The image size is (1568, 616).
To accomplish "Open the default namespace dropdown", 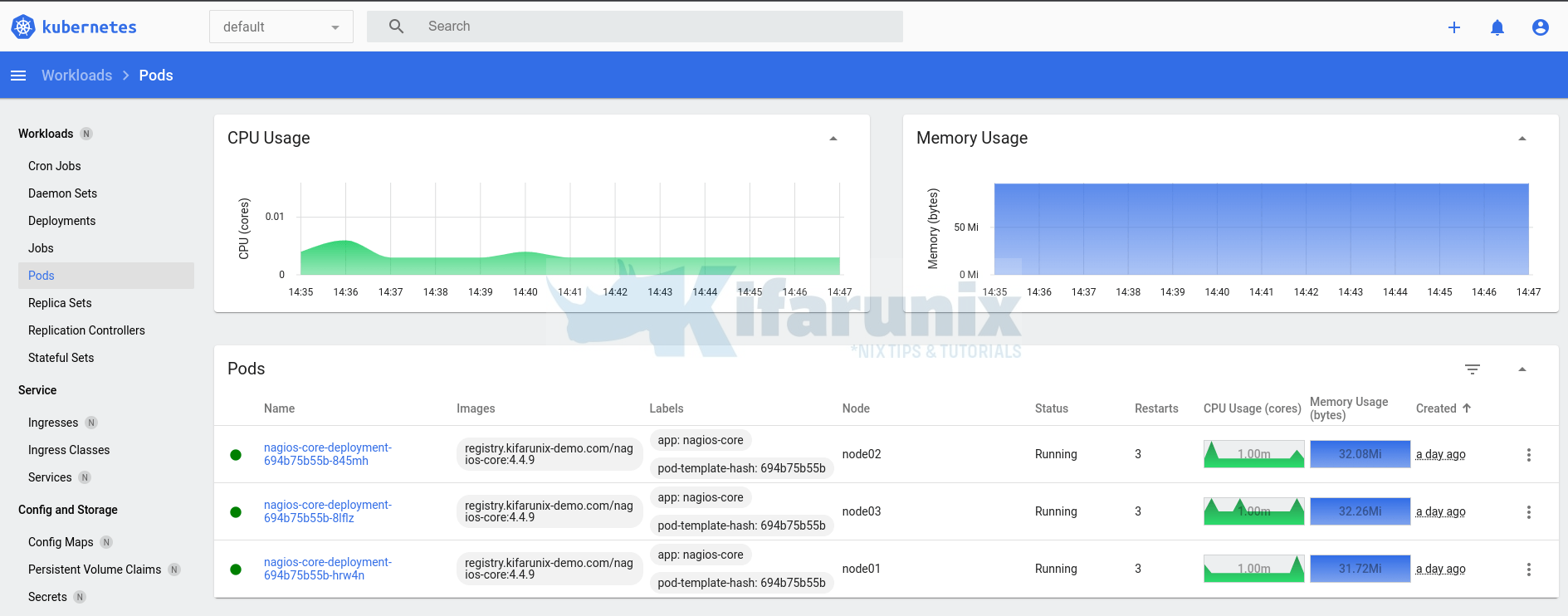I will pos(281,27).
